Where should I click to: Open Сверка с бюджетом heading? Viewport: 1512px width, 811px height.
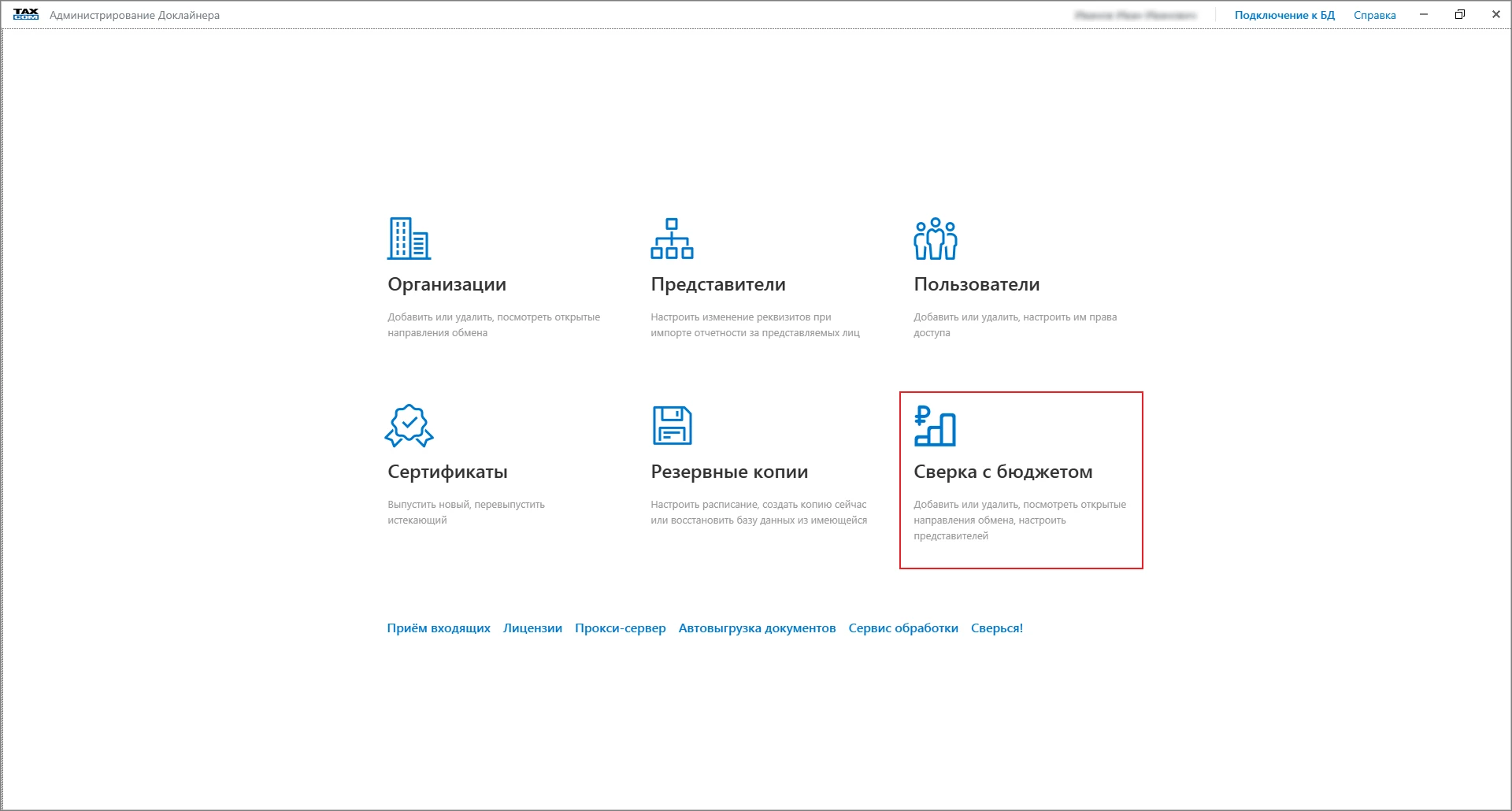[1002, 472]
